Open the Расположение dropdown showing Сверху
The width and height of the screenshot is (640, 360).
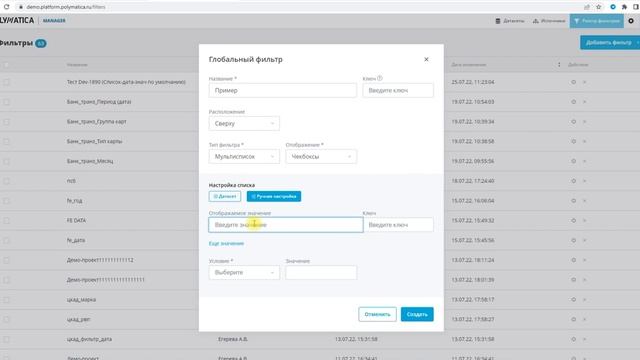[244, 123]
